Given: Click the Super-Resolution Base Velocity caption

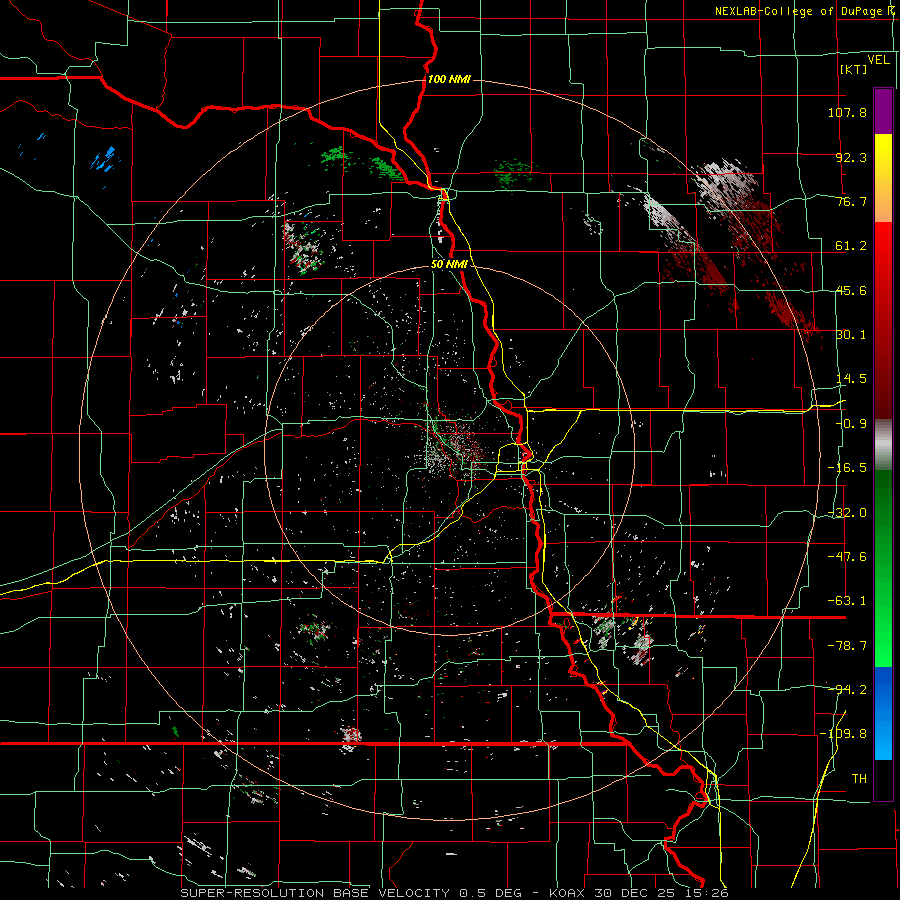Looking at the screenshot, I should click(x=454, y=893).
